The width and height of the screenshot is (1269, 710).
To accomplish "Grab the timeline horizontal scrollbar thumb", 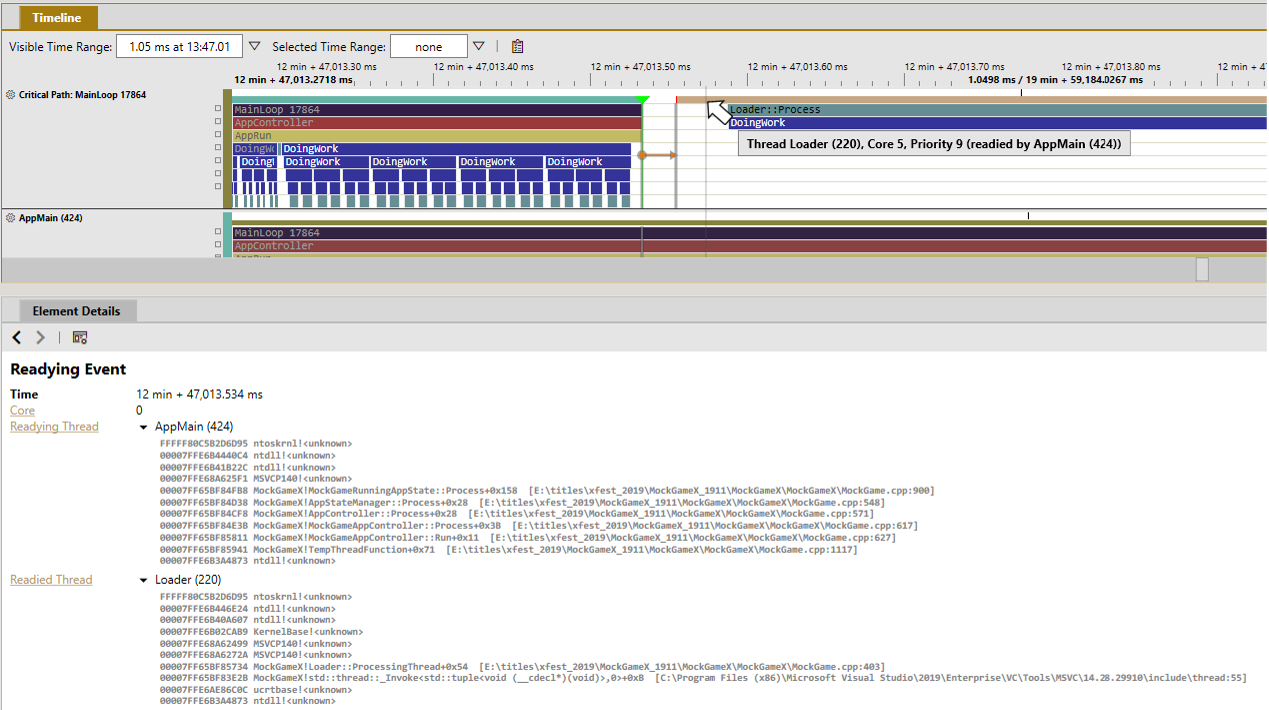I will pyautogui.click(x=1202, y=269).
